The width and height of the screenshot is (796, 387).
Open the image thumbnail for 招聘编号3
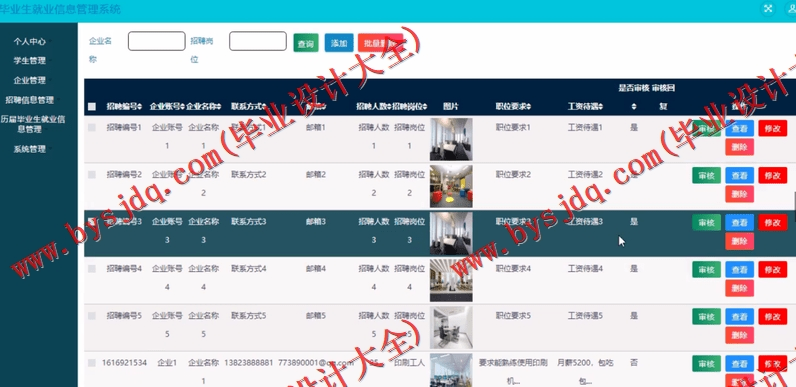click(451, 233)
